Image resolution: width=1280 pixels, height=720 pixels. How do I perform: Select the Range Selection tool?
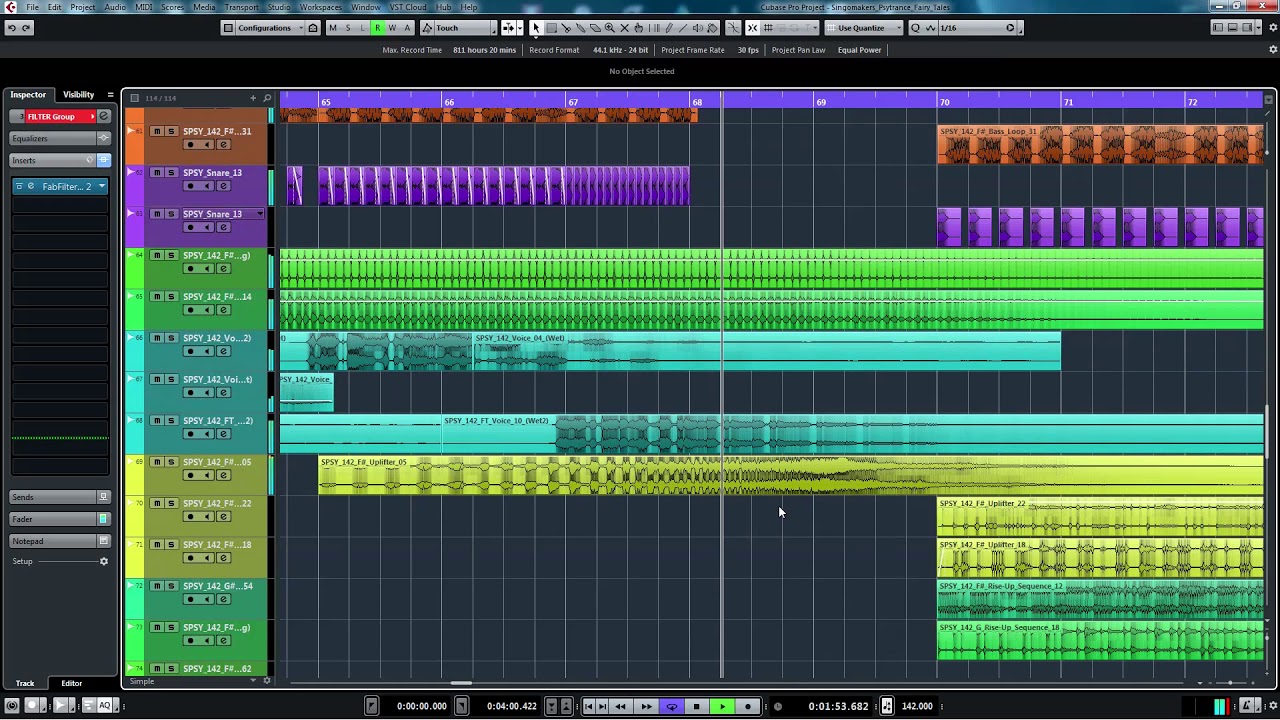point(551,28)
